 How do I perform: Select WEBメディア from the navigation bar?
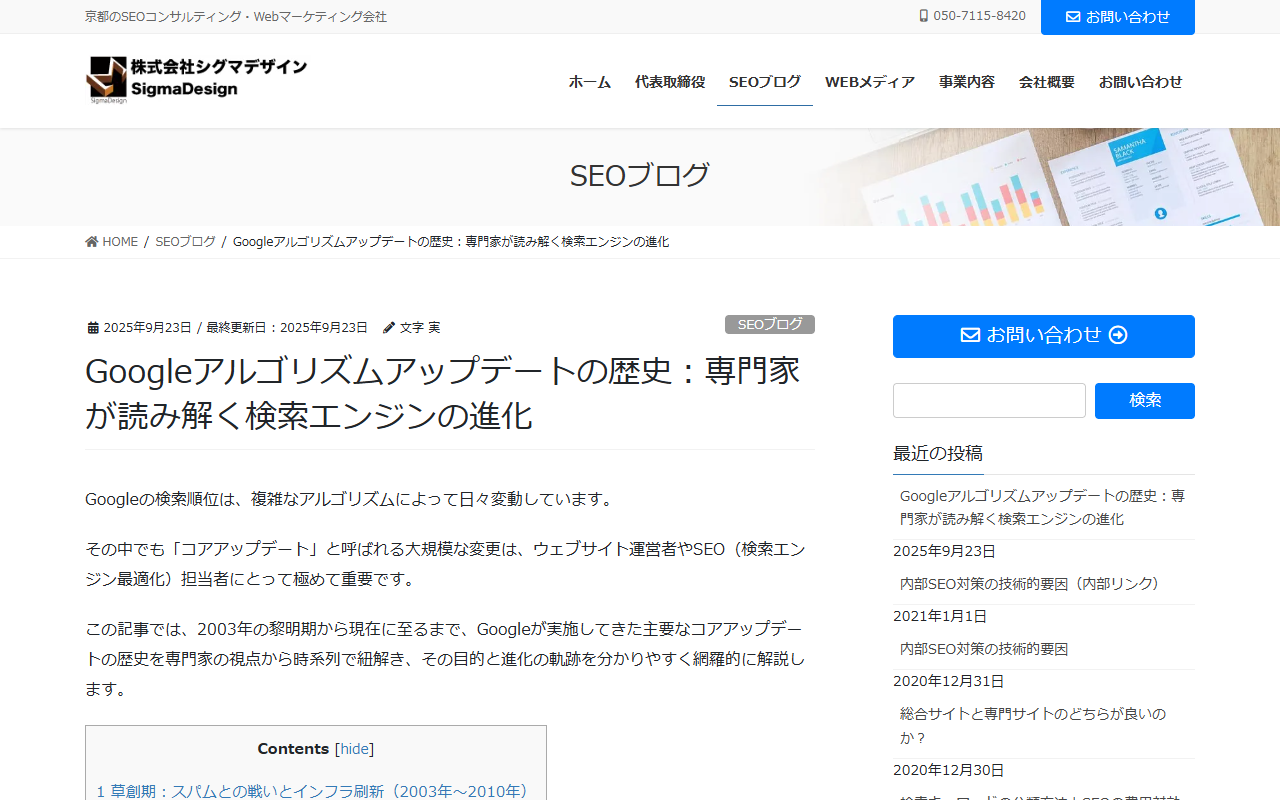pyautogui.click(x=870, y=82)
